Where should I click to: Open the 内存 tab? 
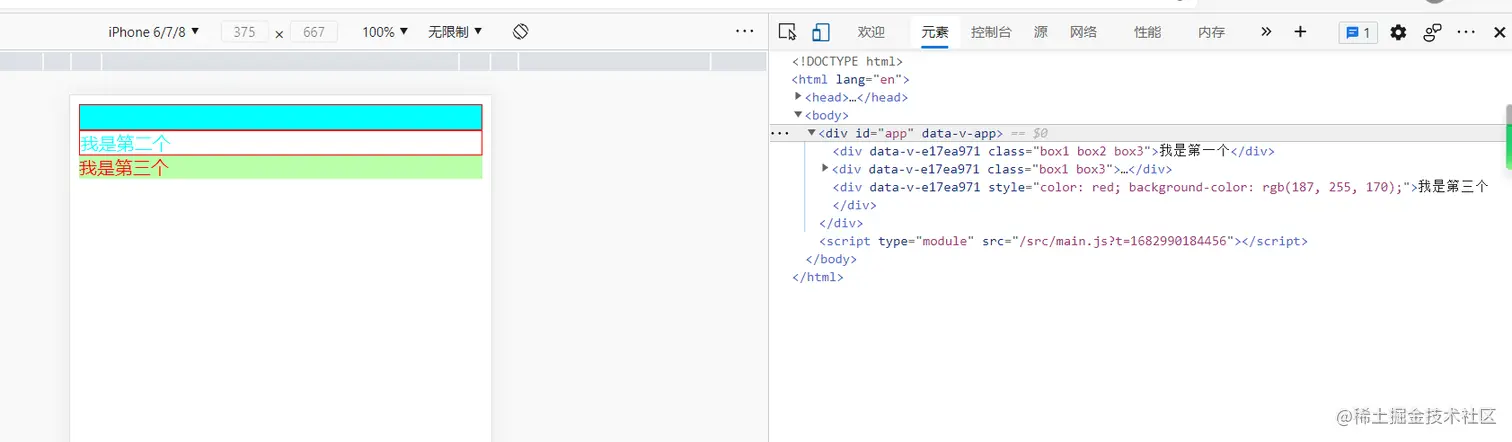(x=1211, y=32)
